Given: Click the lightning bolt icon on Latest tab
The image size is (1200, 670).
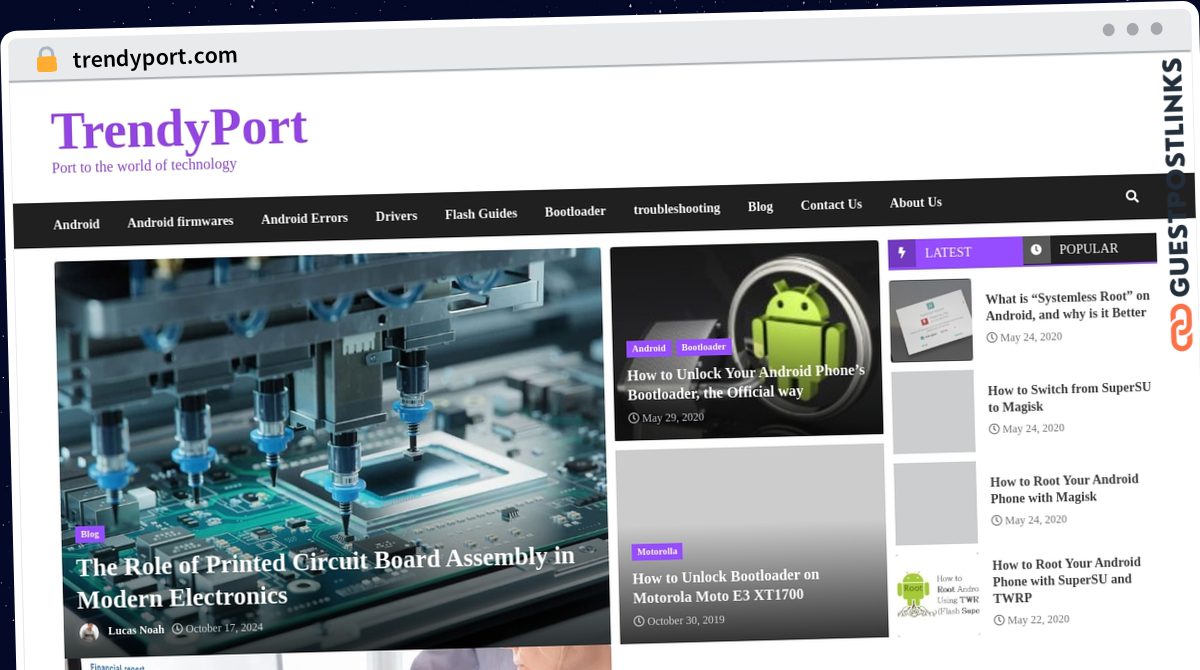Looking at the screenshot, I should tap(902, 253).
